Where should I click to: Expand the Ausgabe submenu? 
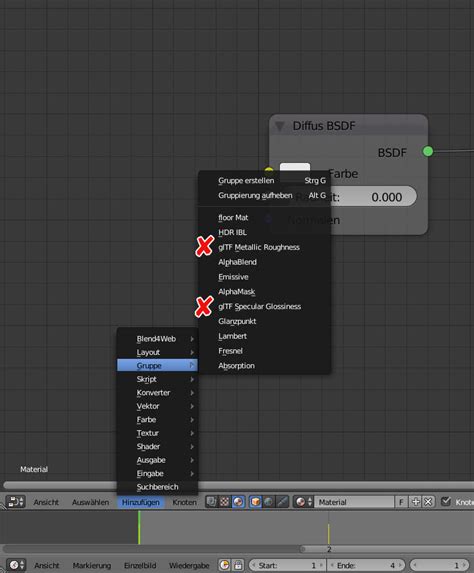157,460
